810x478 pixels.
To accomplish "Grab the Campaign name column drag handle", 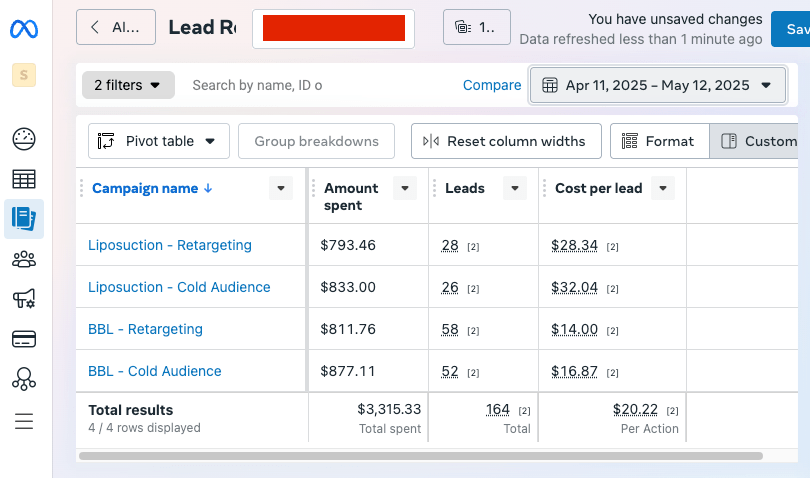I will point(82,188).
